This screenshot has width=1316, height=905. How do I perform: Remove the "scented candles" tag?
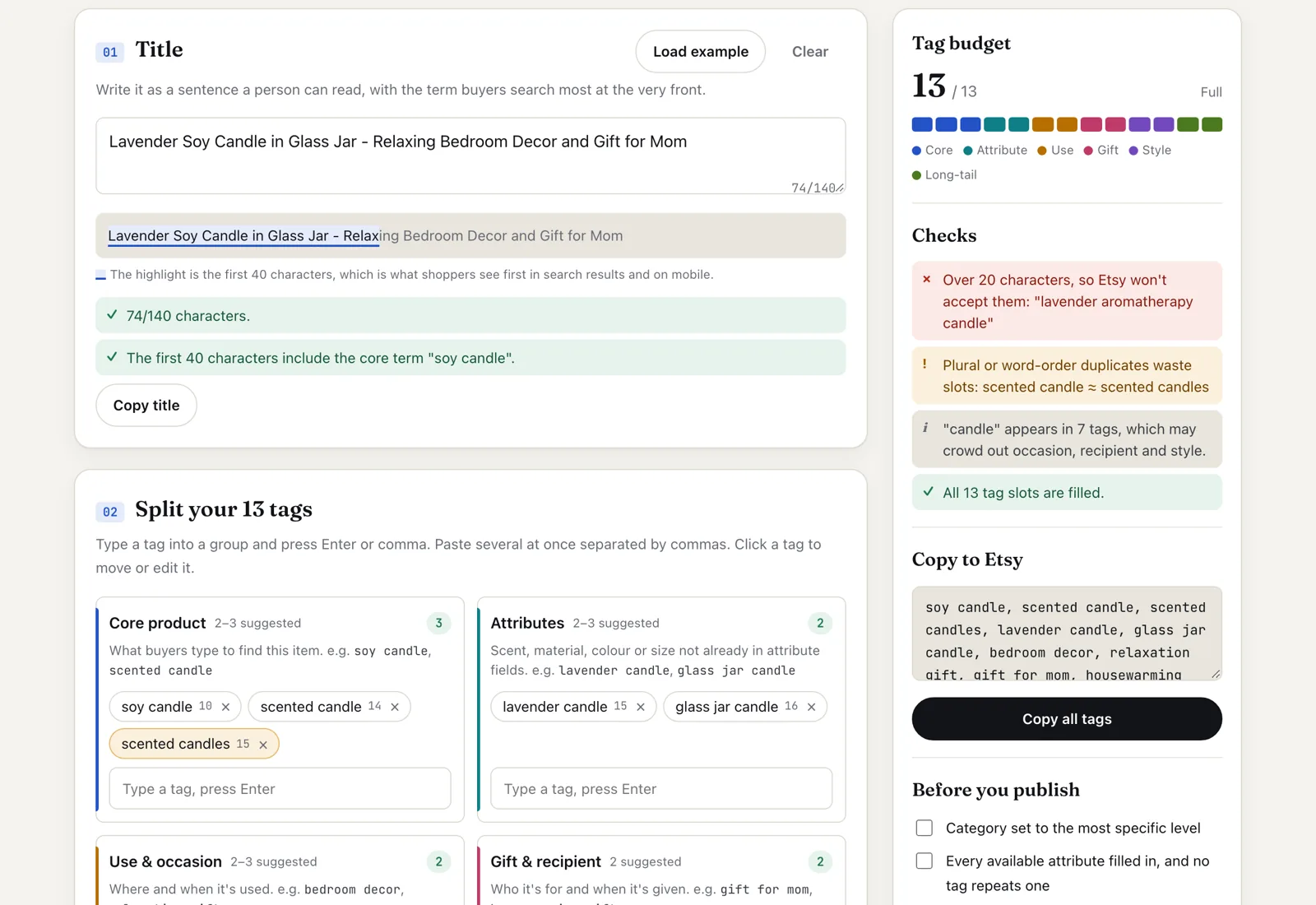coord(263,745)
